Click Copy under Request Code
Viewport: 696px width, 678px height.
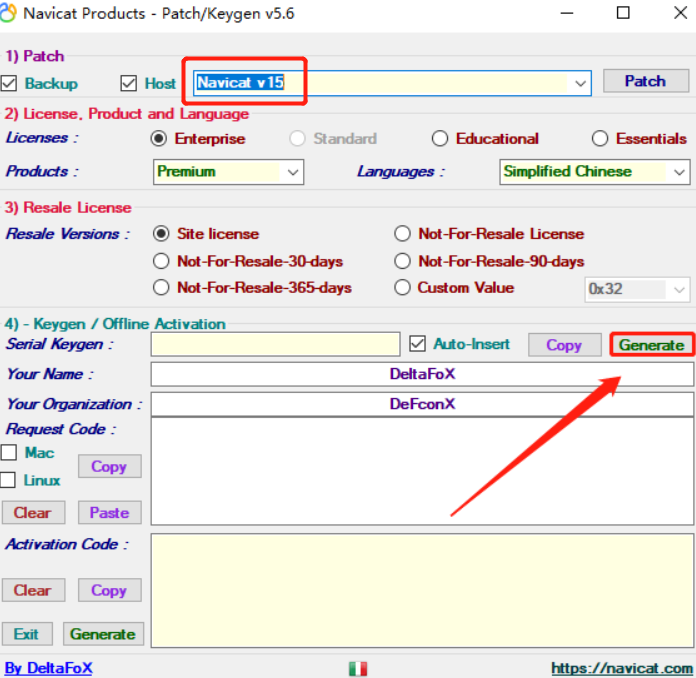pos(110,466)
